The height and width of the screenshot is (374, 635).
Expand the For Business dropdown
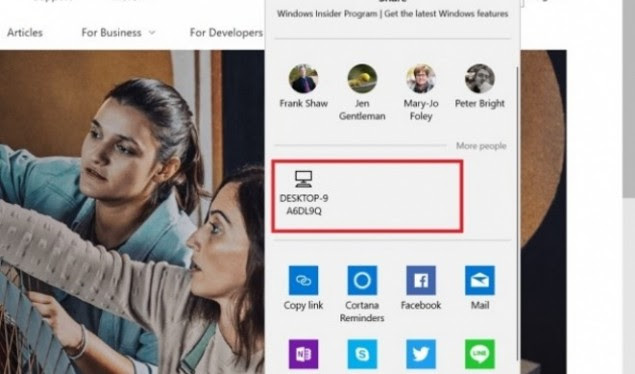(118, 33)
